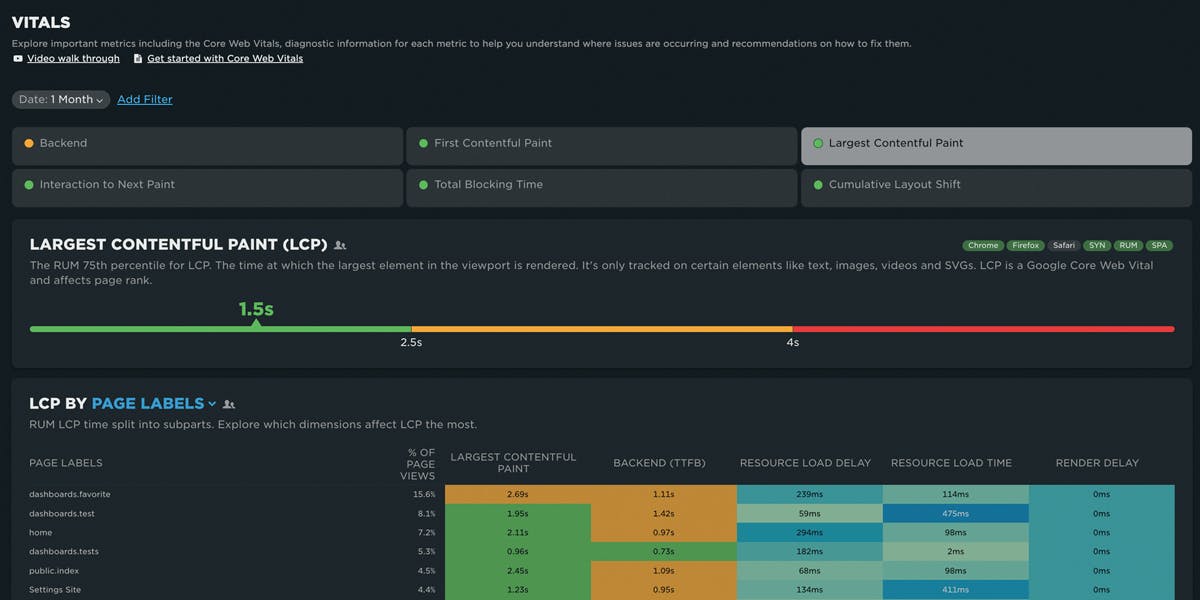Click the green status dot on First Contentful Paint
Screen dimensions: 1200x600
[424, 143]
